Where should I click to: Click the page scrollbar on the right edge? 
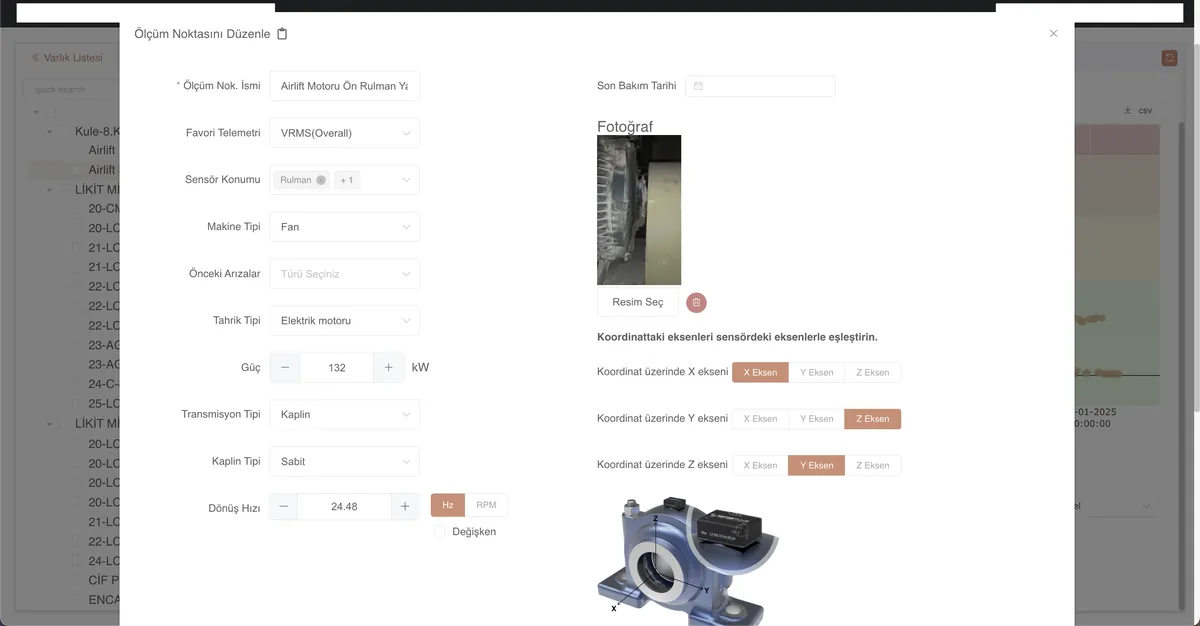1195,230
